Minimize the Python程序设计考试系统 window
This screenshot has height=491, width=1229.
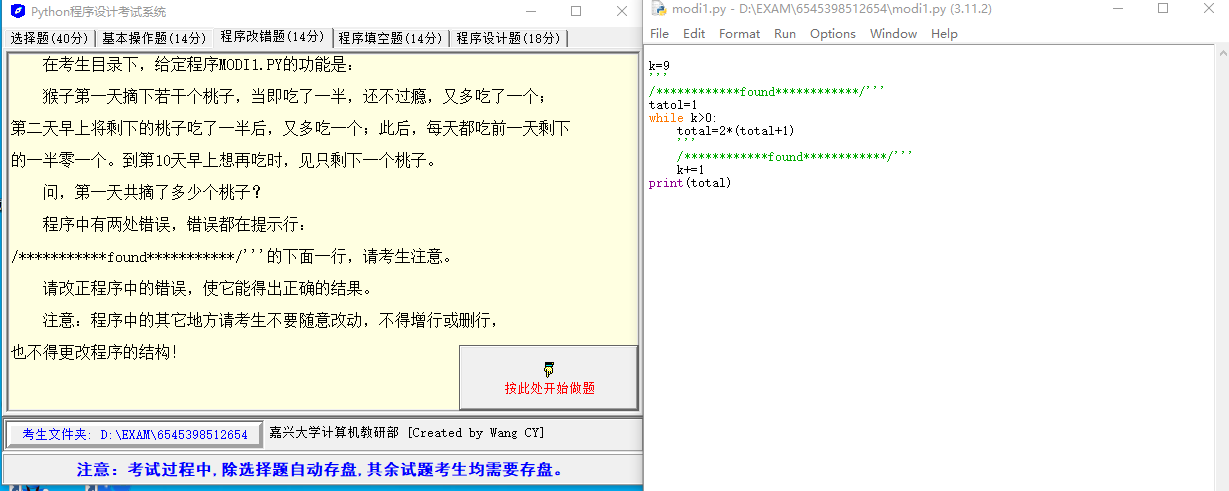(x=529, y=11)
